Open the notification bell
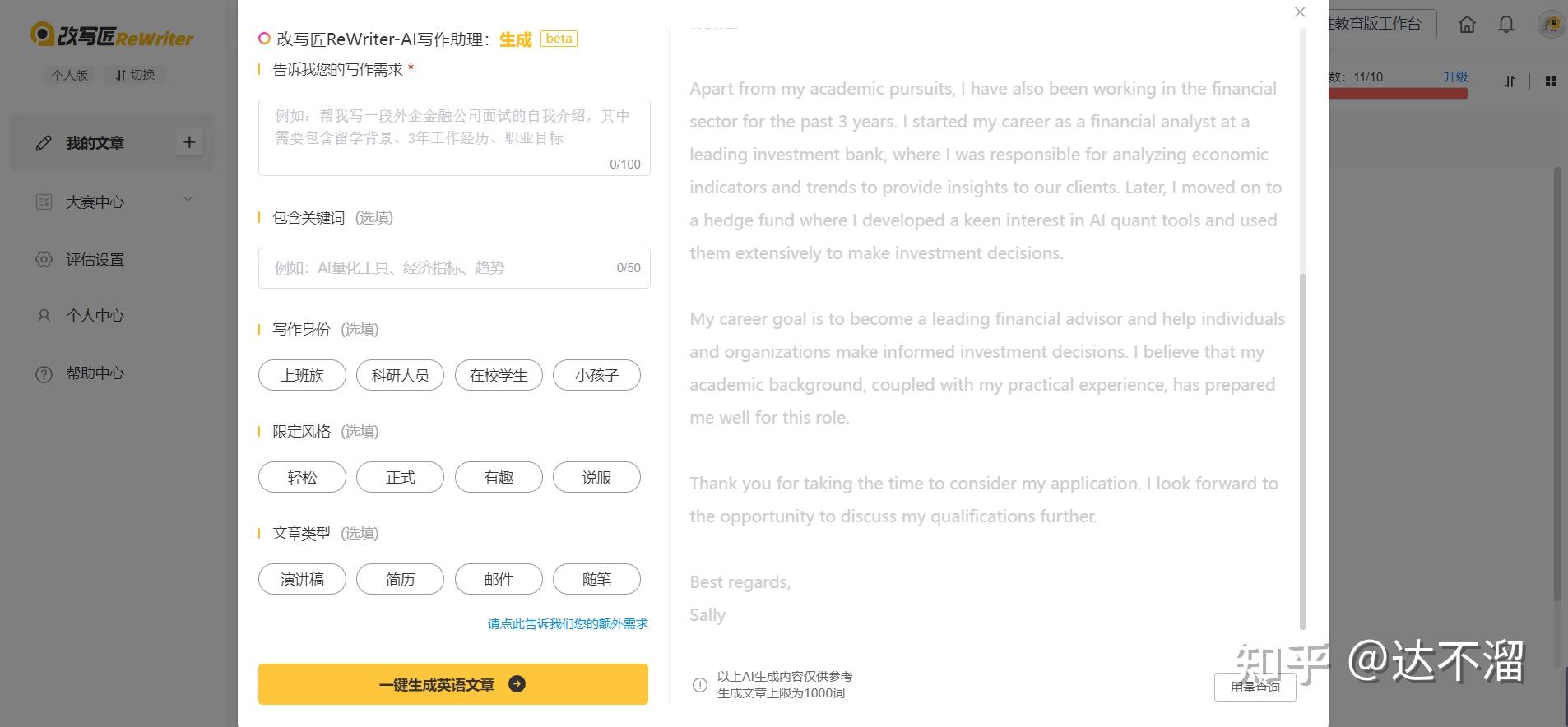This screenshot has width=1568, height=727. tap(1506, 25)
